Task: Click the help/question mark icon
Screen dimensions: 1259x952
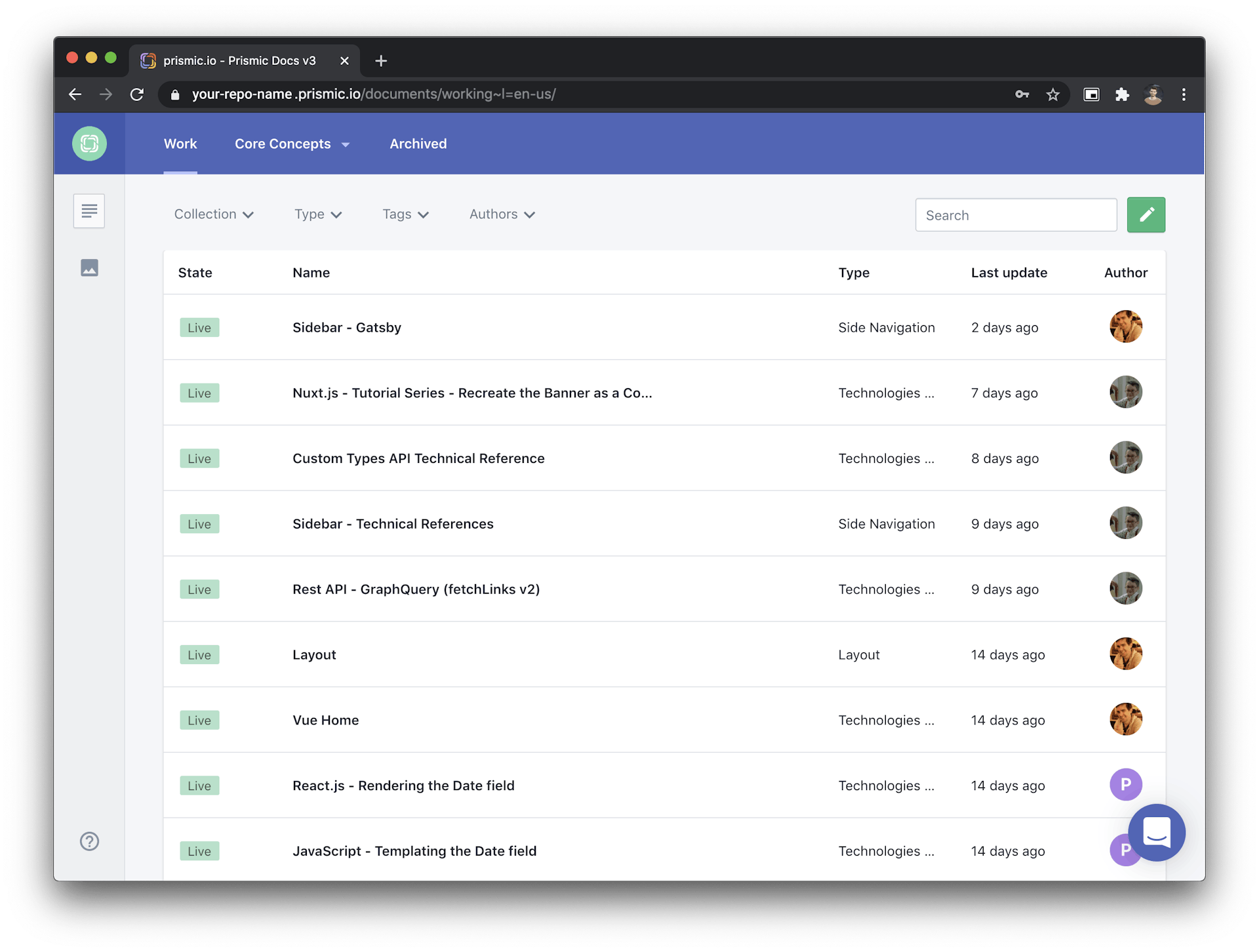Action: (89, 841)
